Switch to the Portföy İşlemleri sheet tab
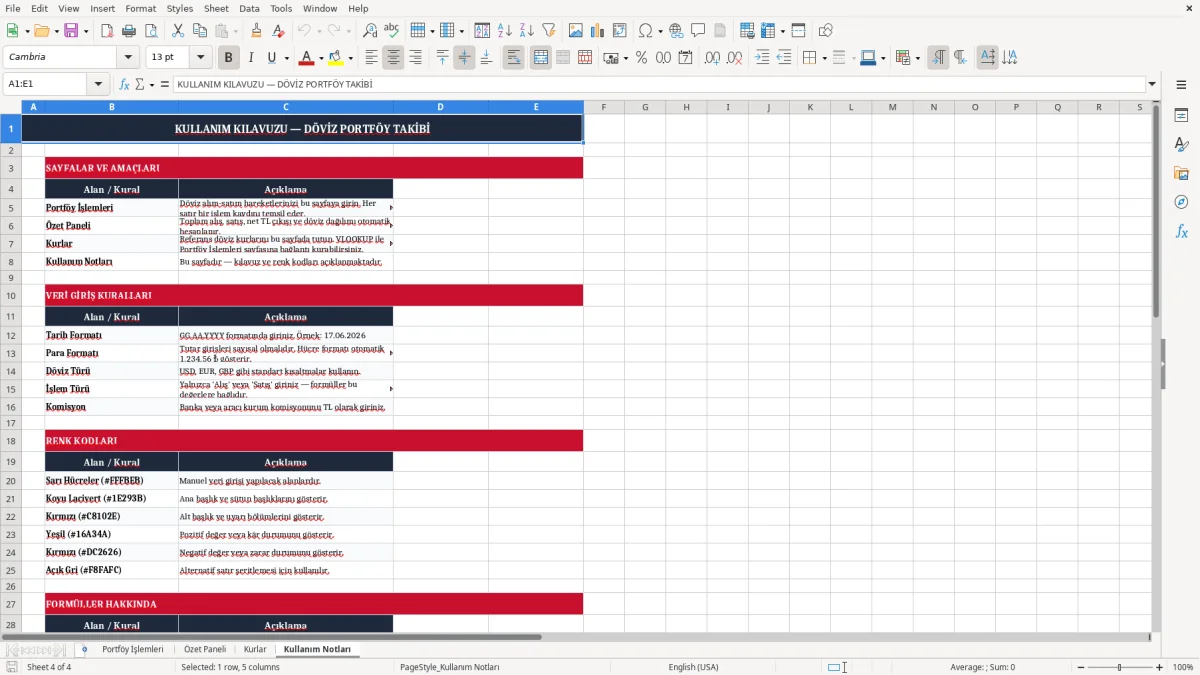This screenshot has height=675, width=1200. (133, 649)
